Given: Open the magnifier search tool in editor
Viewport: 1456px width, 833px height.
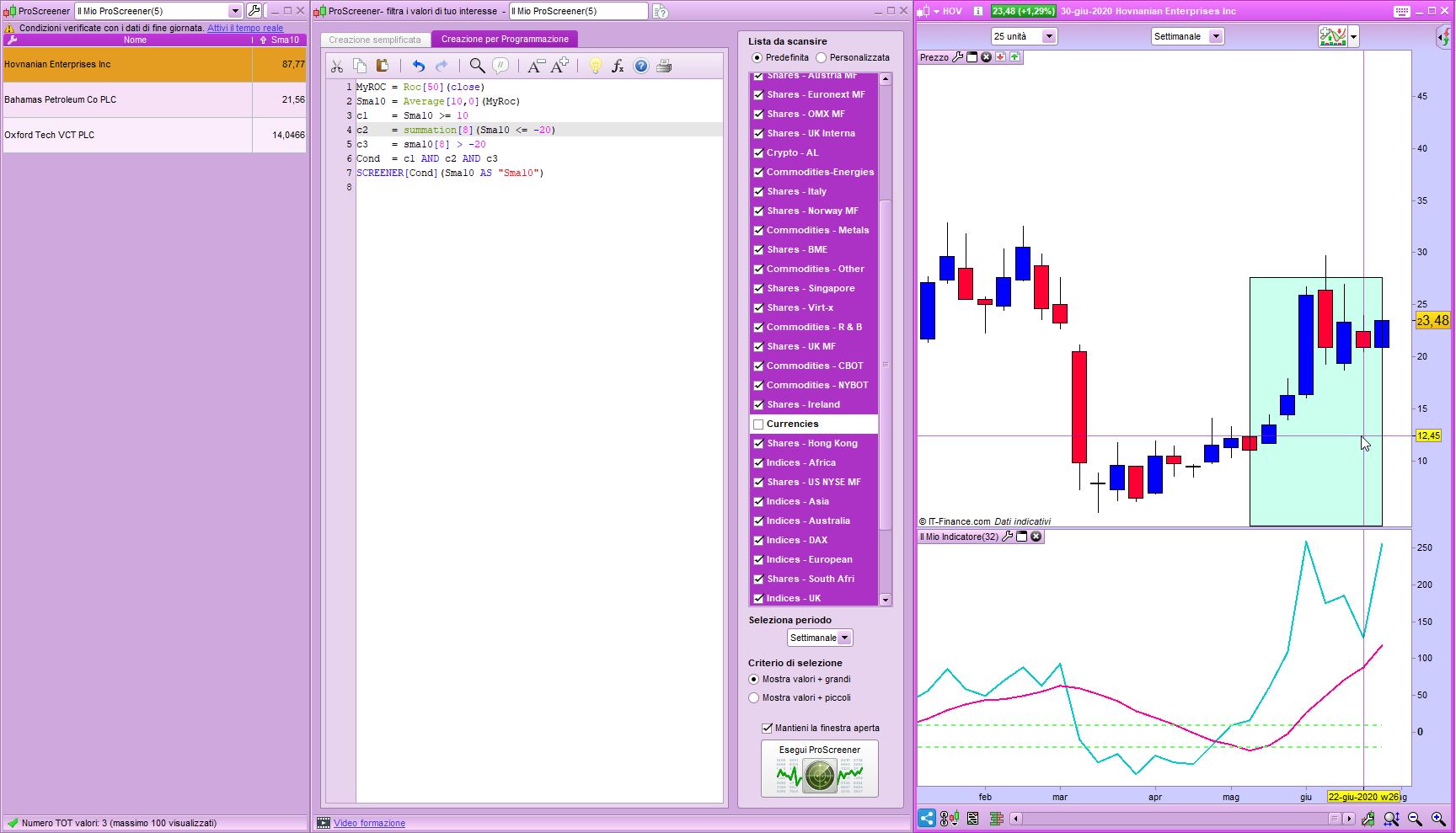Looking at the screenshot, I should click(x=477, y=67).
